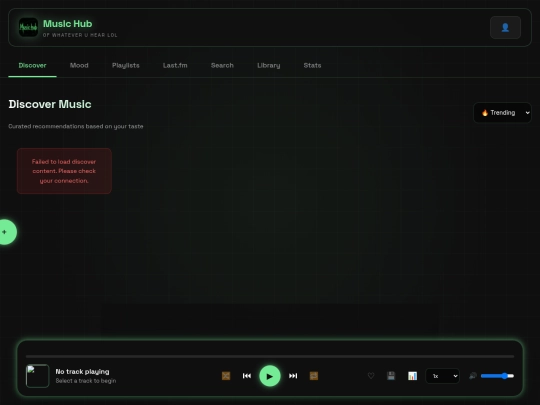Open the equalizer bar chart icon

(412, 376)
